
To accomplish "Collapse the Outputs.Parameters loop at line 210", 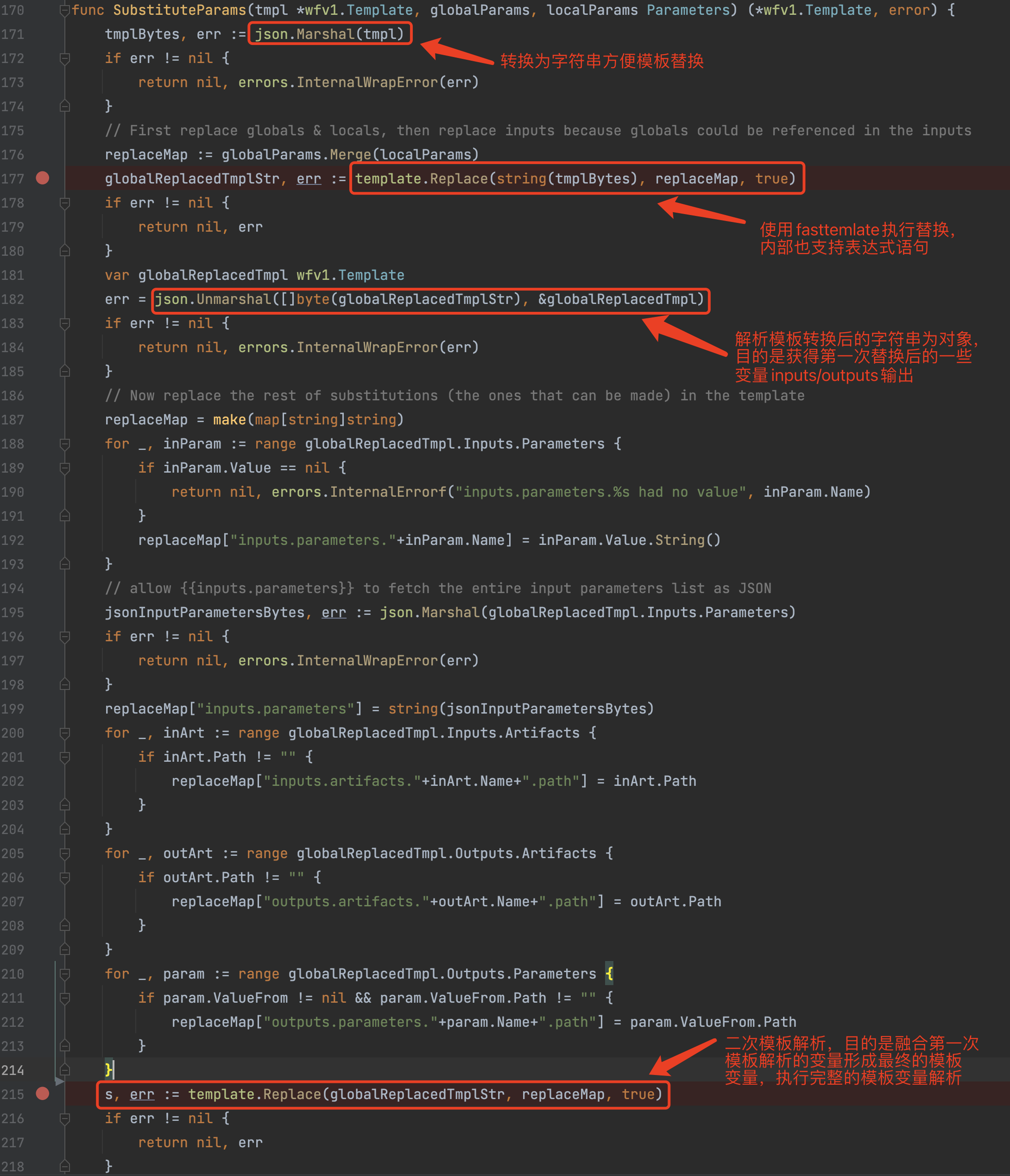I will pyautogui.click(x=65, y=974).
